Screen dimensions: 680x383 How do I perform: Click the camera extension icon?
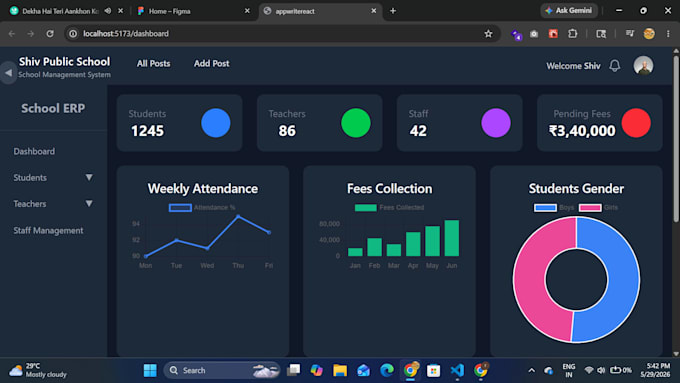tap(534, 34)
